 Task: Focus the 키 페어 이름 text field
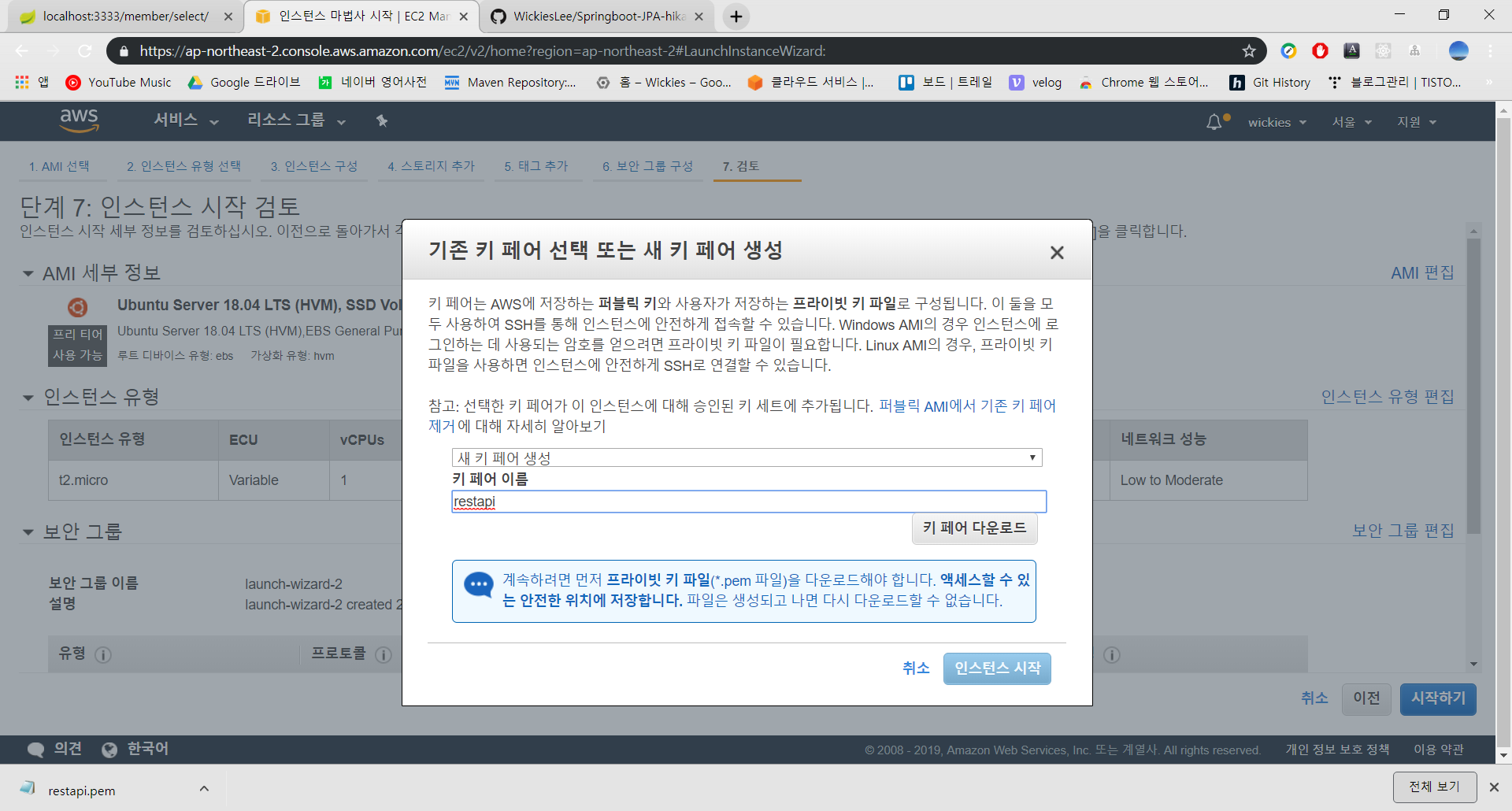[x=749, y=502]
